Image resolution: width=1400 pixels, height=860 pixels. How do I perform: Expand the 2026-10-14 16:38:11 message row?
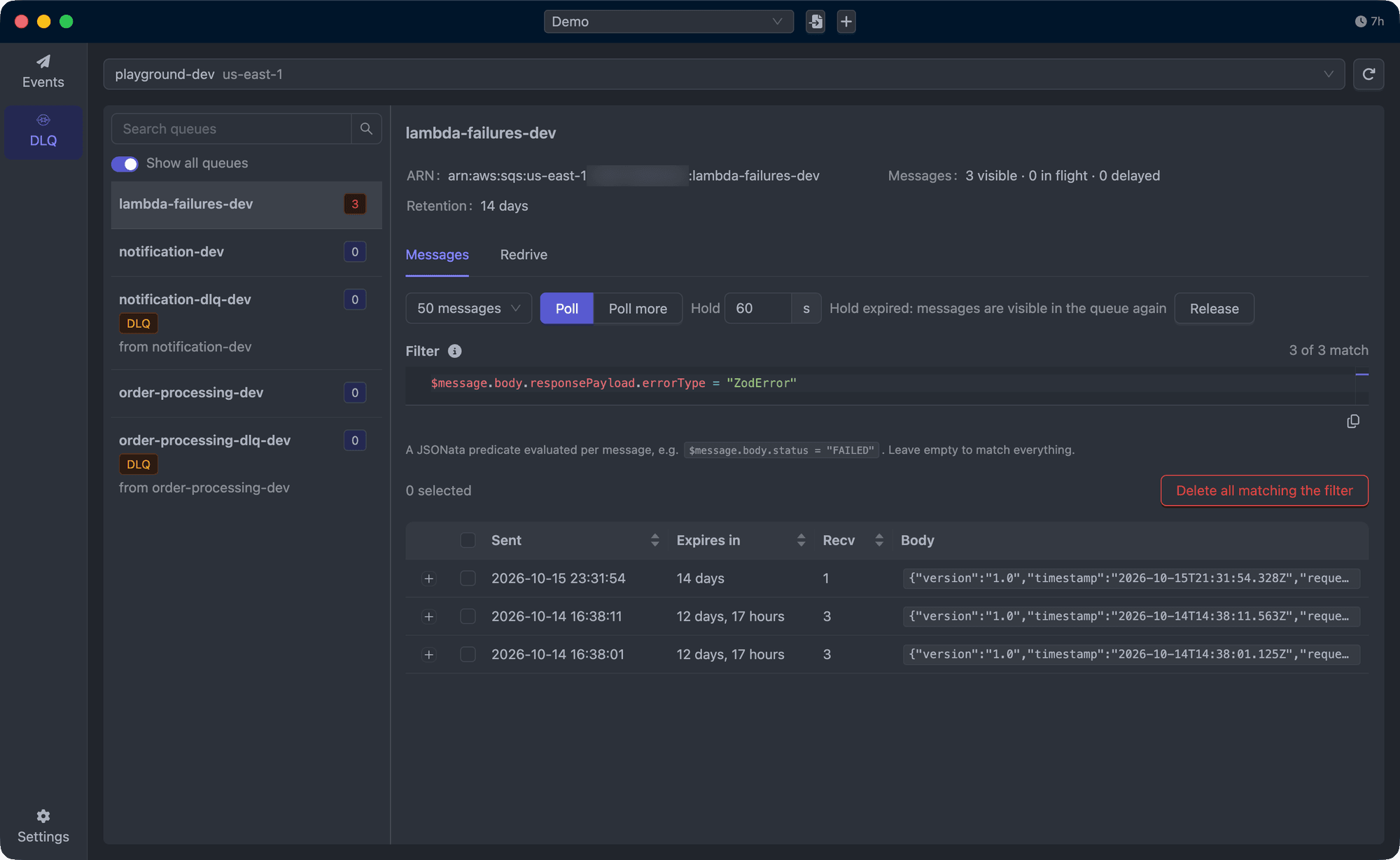click(429, 616)
